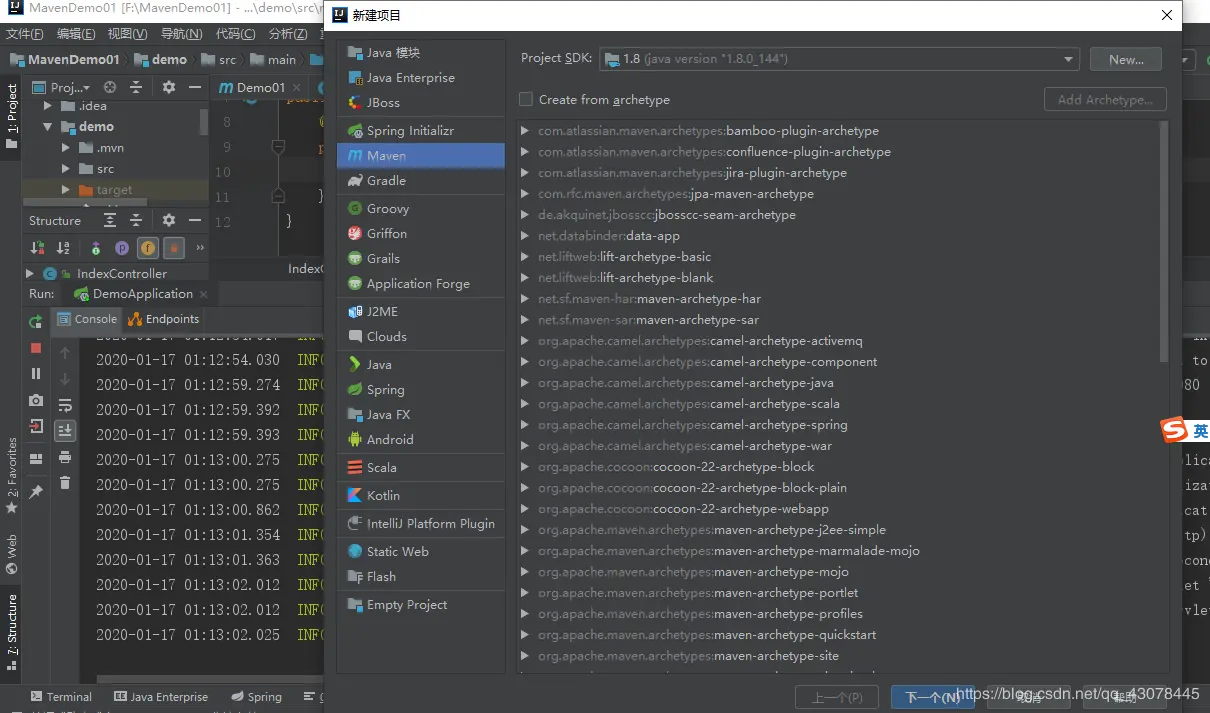Open Favorites side tool window
The height and width of the screenshot is (713, 1210).
(x=12, y=474)
